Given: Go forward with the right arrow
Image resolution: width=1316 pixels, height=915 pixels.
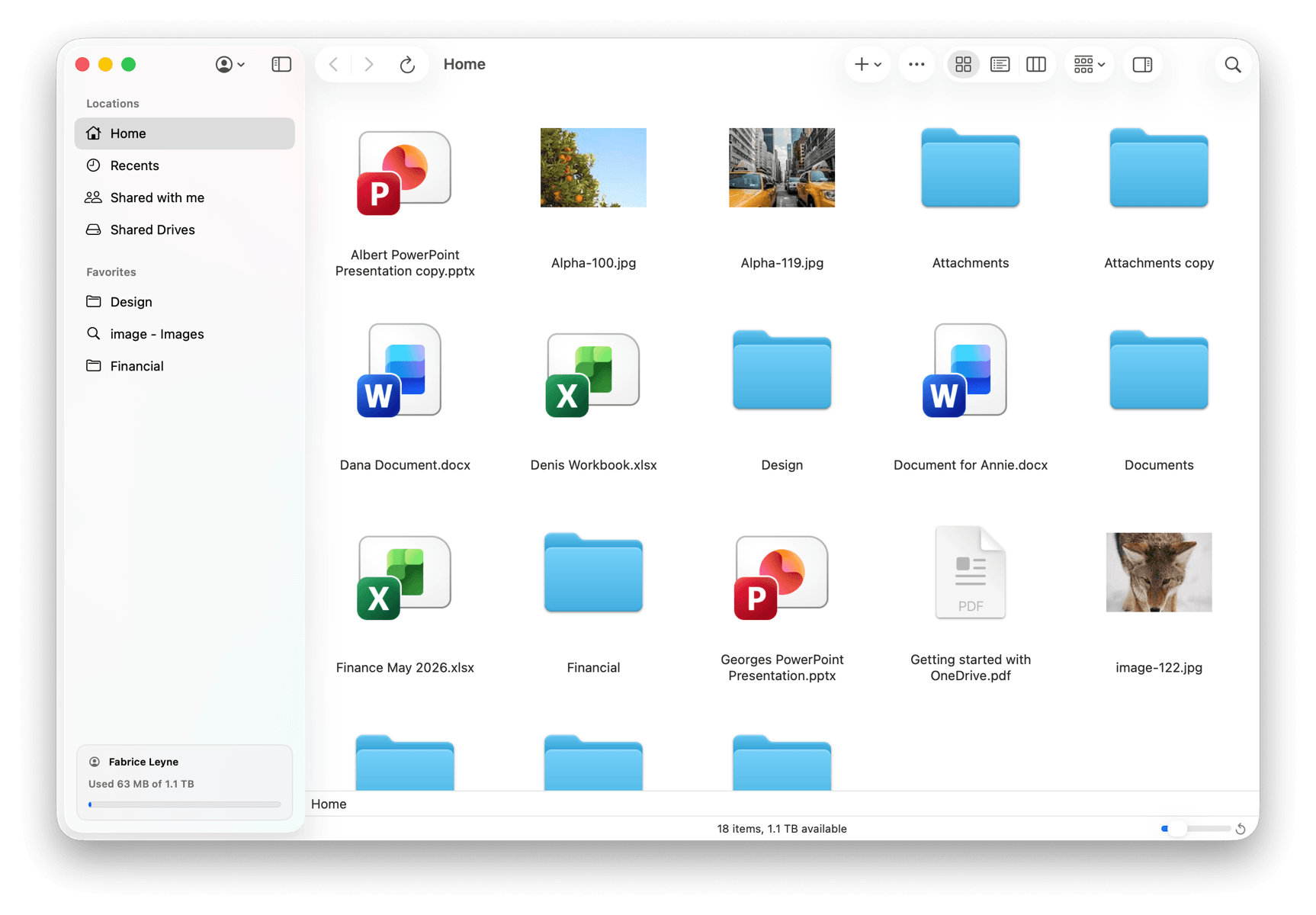Looking at the screenshot, I should (369, 65).
